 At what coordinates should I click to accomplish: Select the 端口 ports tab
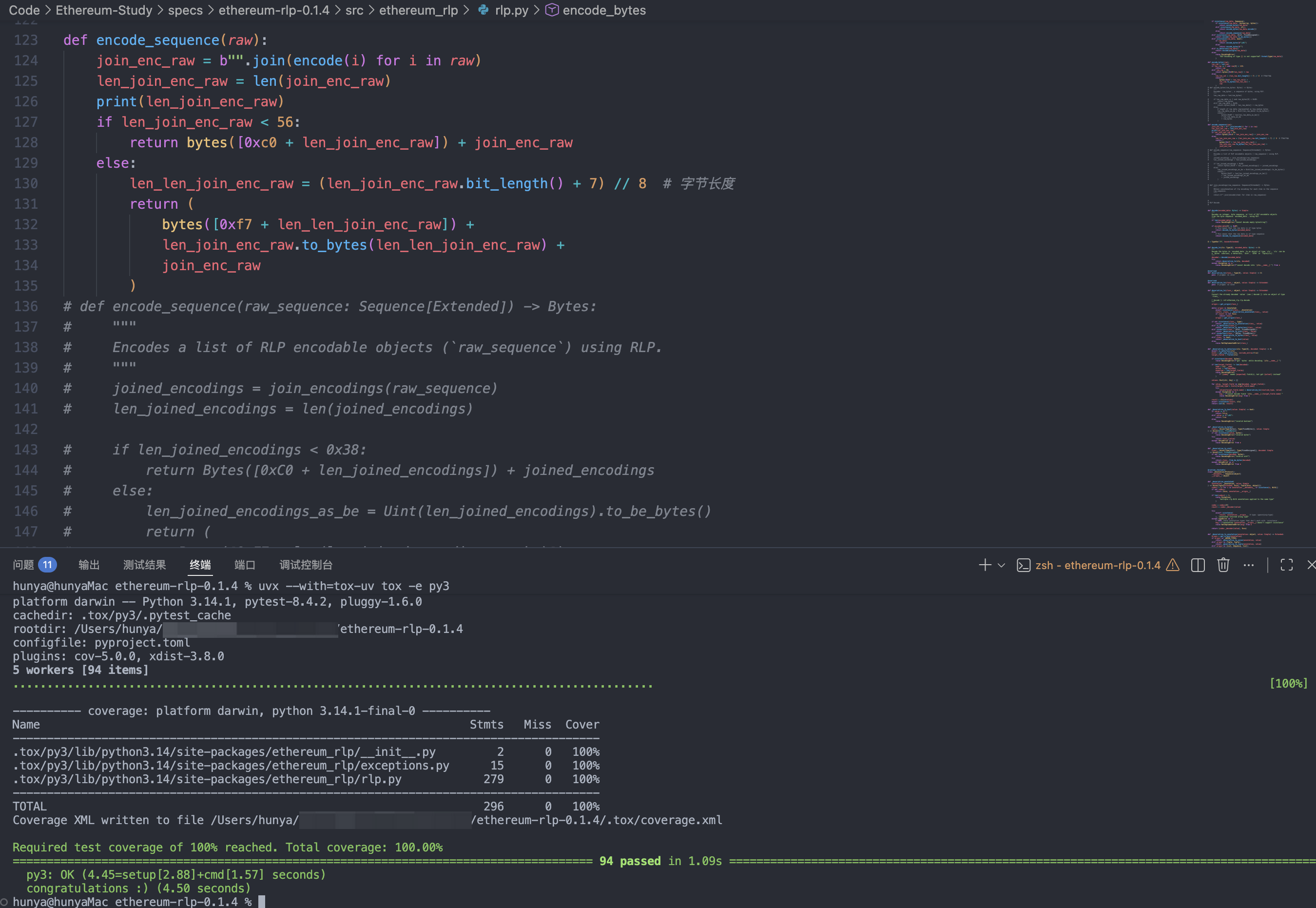(245, 565)
